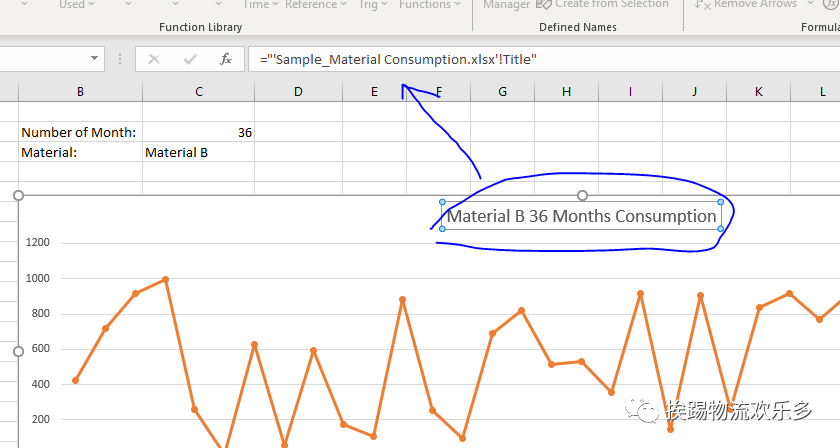The width and height of the screenshot is (840, 448).
Task: Select column B header
Action: 80,92
